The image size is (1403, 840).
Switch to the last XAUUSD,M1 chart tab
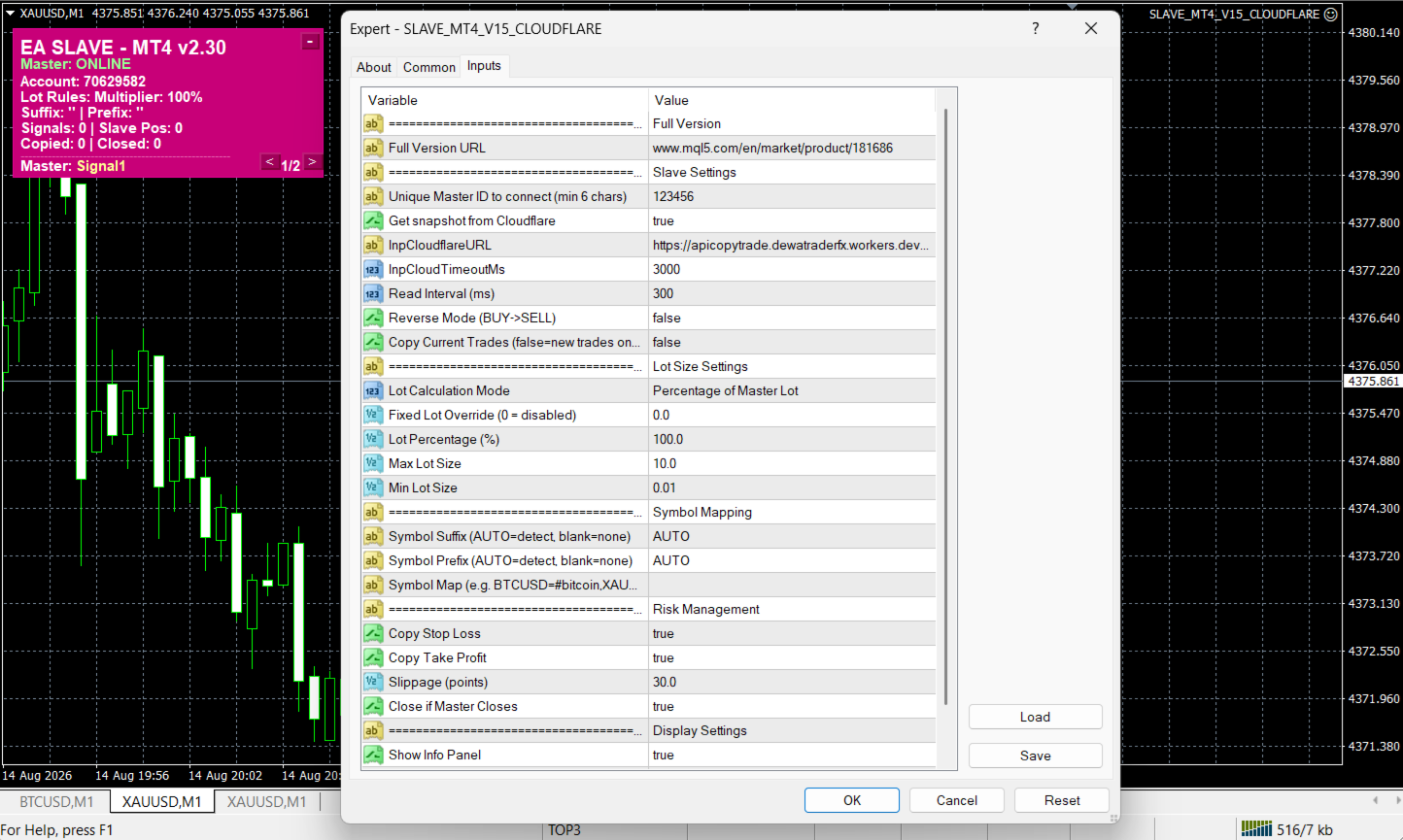point(267,801)
